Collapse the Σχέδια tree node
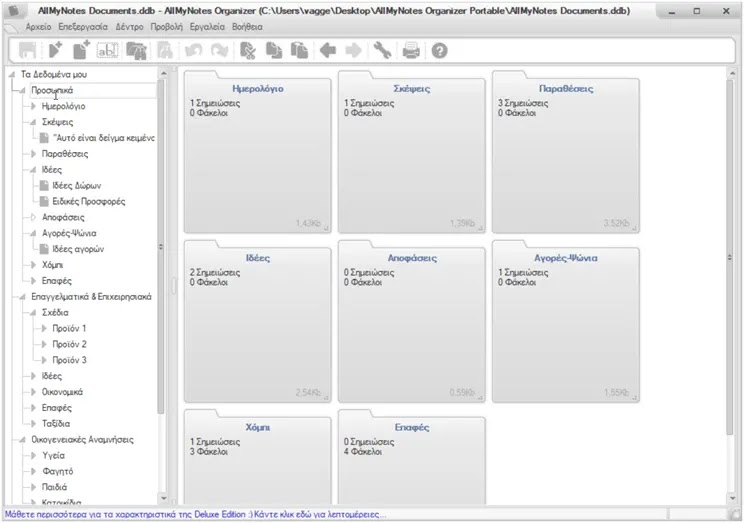This screenshot has height=523, width=744. (x=33, y=312)
